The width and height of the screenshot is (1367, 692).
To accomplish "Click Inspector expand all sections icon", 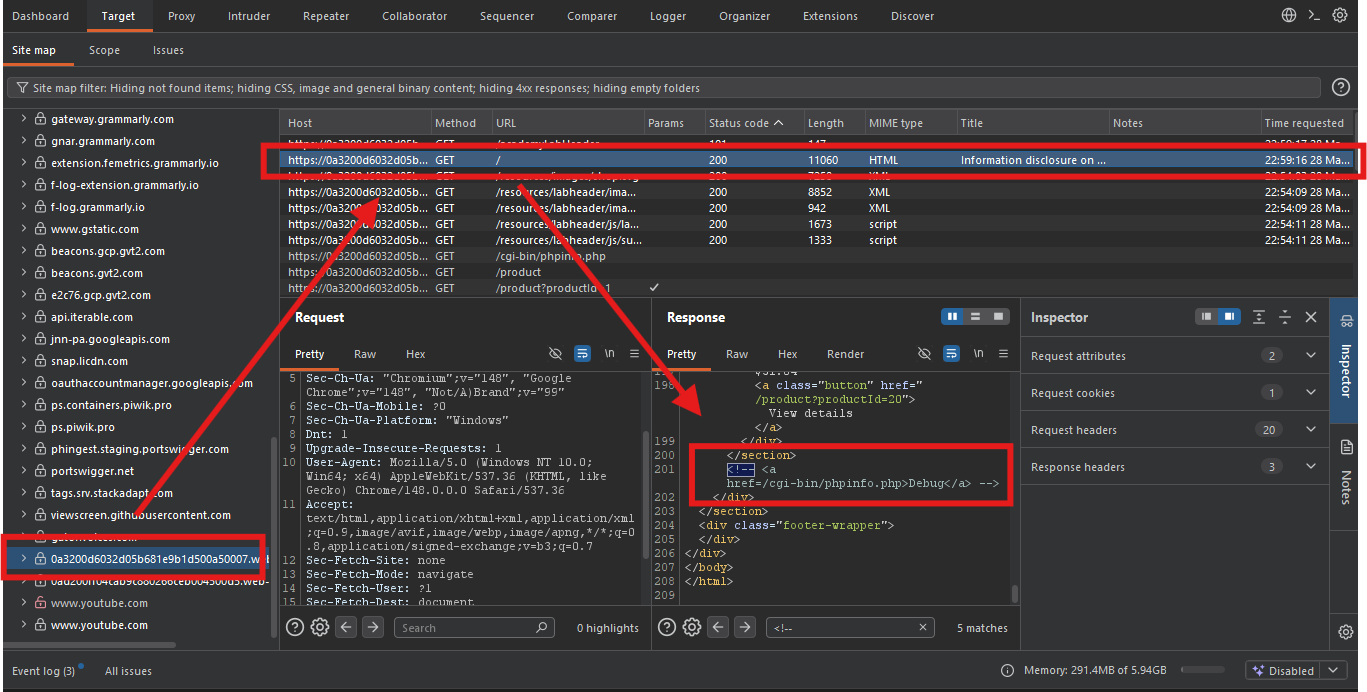I will click(x=1259, y=317).
